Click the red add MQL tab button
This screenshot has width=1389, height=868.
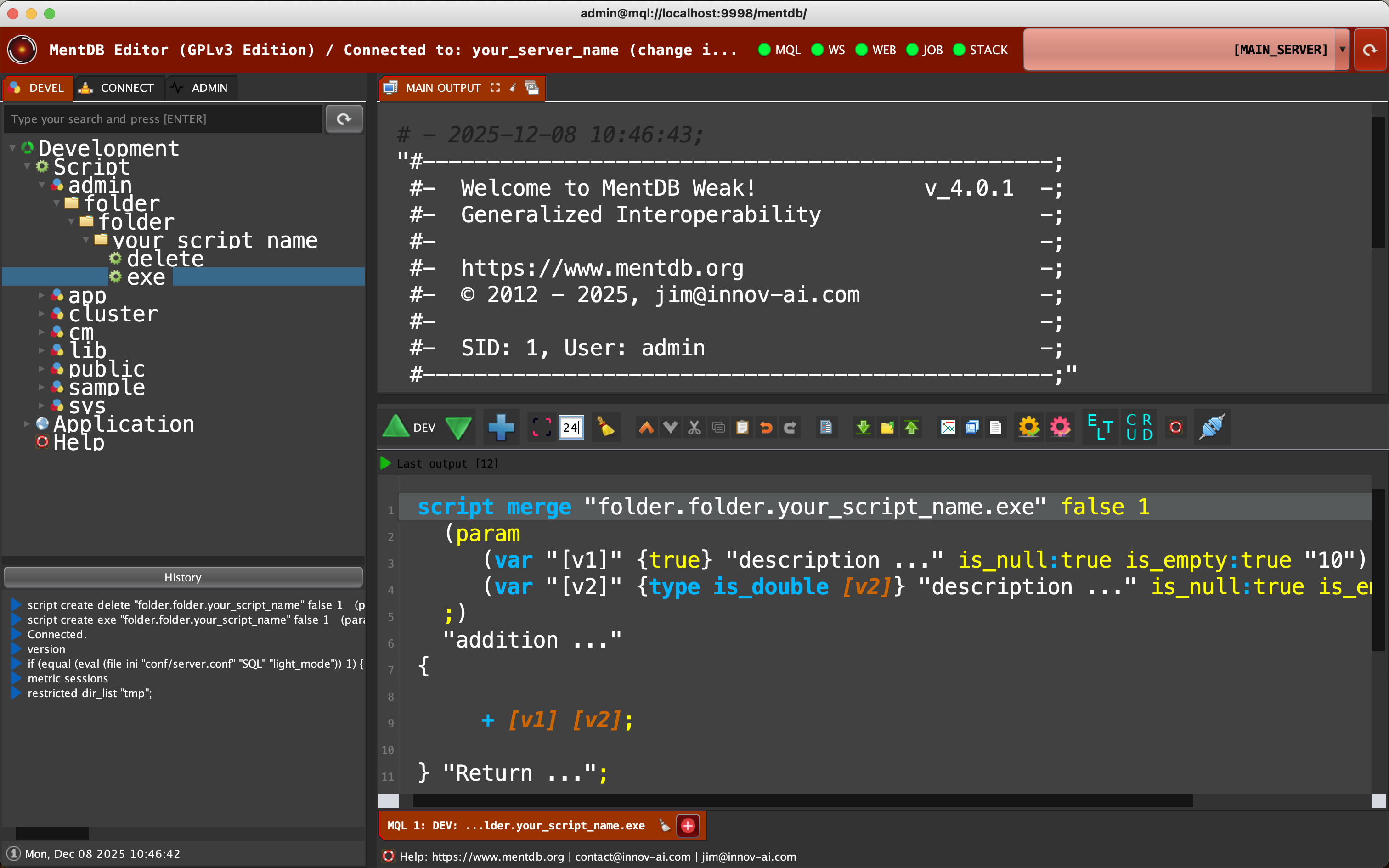coord(688,826)
